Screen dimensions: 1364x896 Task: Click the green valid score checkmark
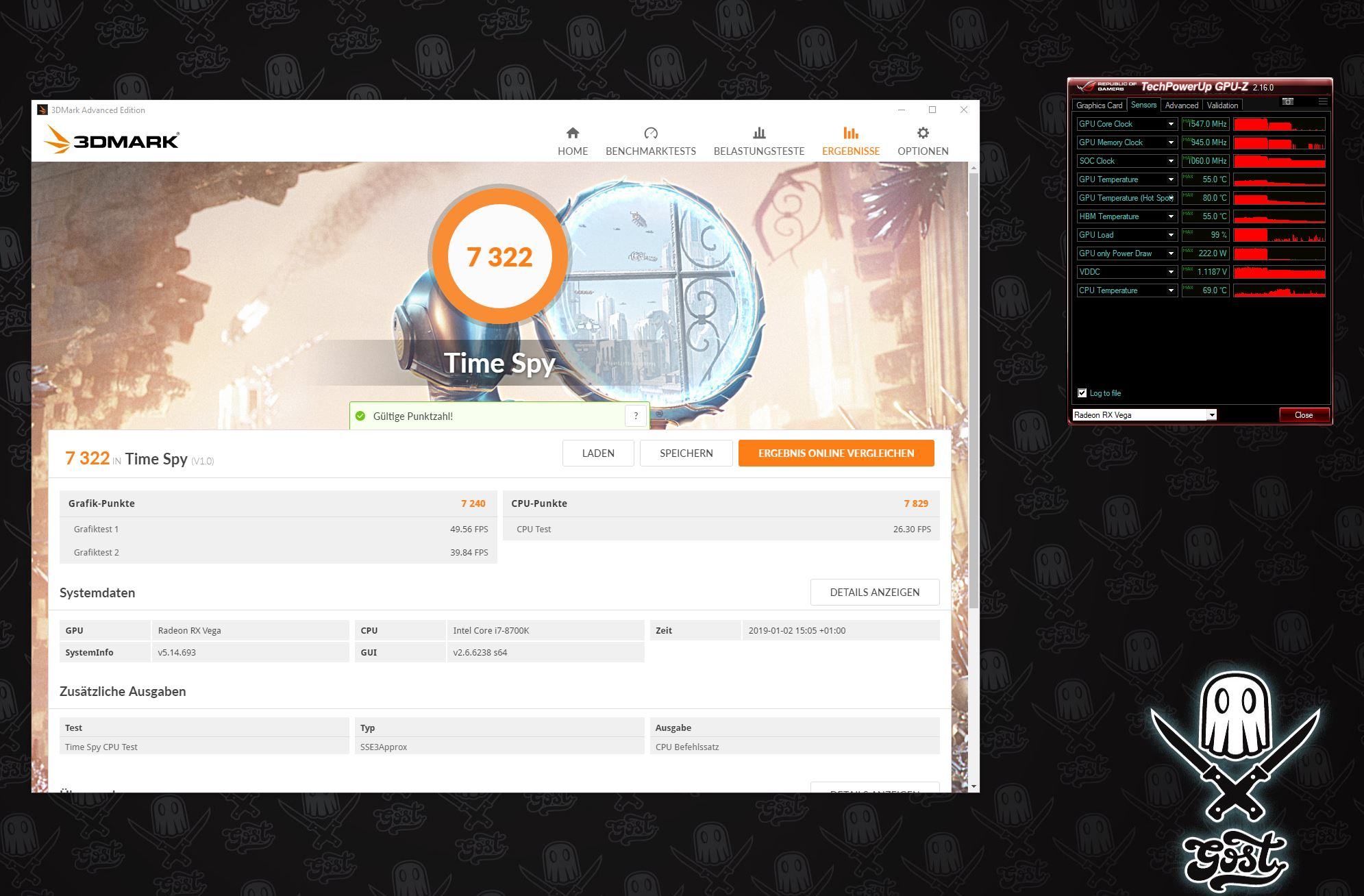pyautogui.click(x=360, y=416)
